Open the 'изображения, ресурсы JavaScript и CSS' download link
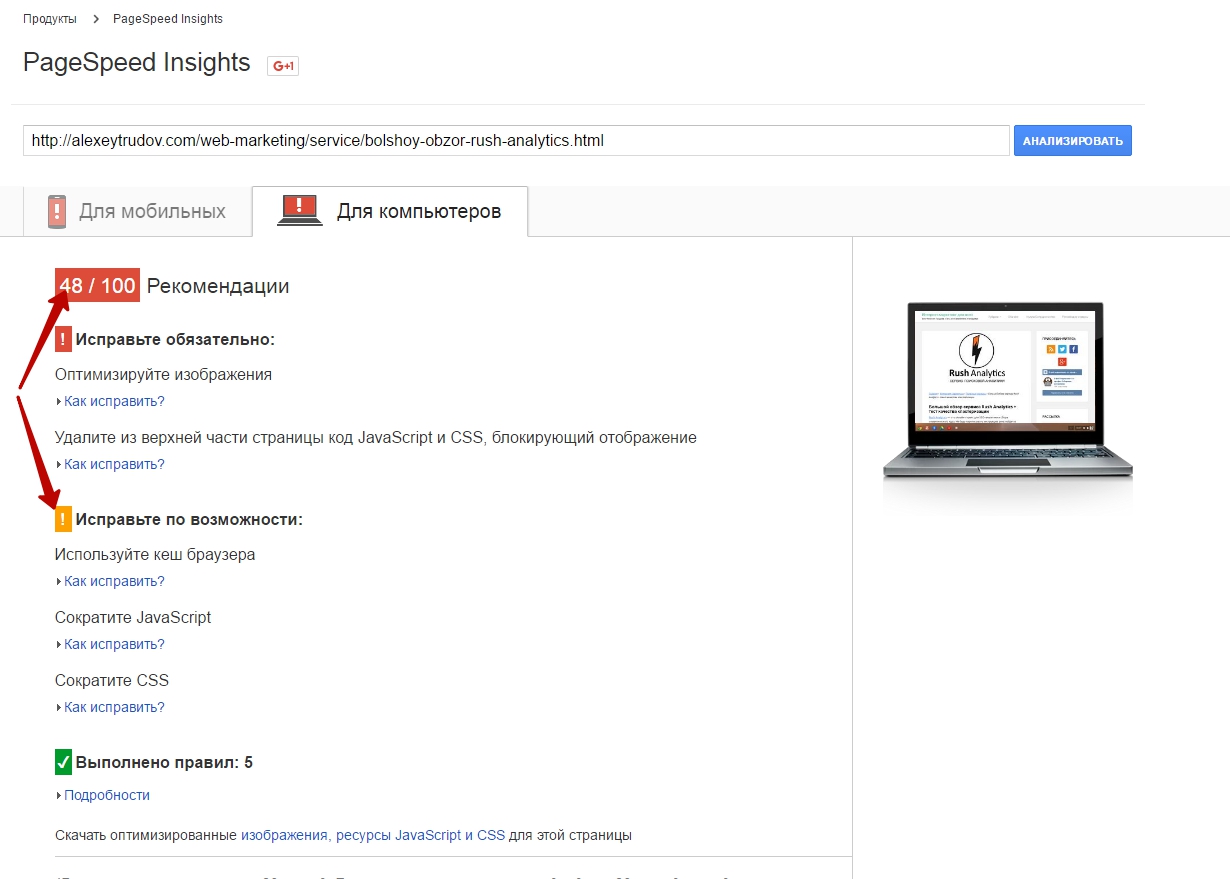 pos(373,835)
